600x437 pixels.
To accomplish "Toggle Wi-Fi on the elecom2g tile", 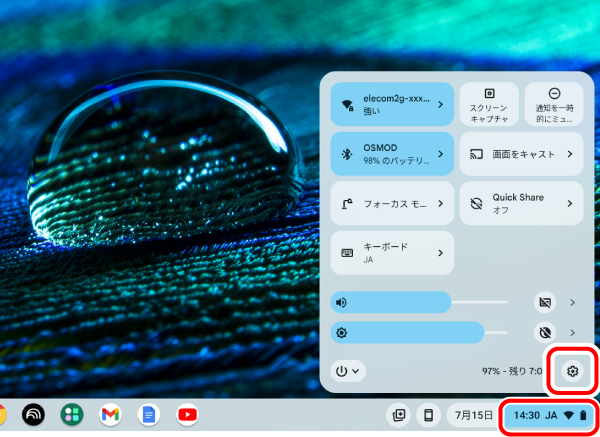I will click(x=348, y=105).
